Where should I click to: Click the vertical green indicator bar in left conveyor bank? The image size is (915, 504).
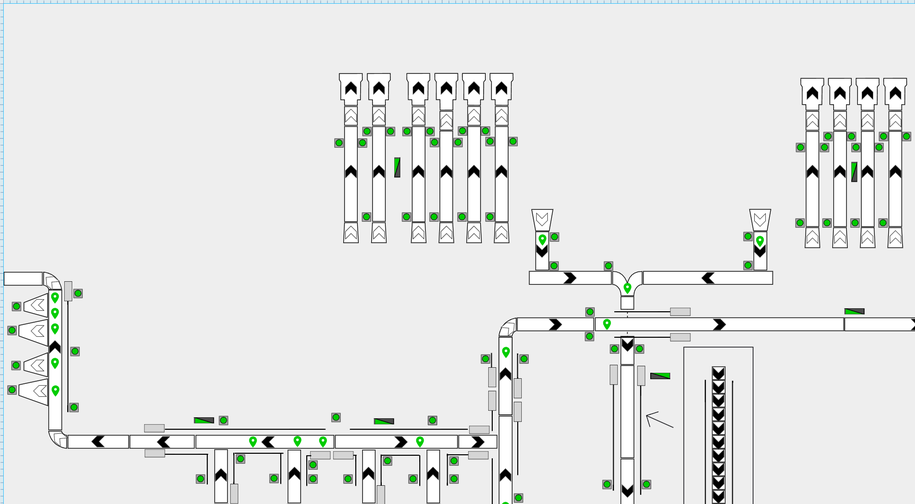(397, 167)
